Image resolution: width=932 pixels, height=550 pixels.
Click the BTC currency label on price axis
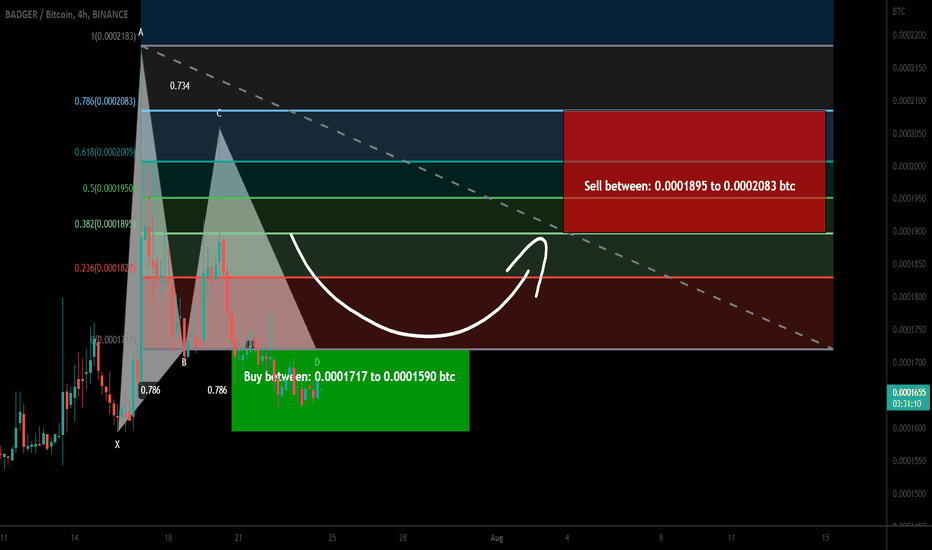899,11
